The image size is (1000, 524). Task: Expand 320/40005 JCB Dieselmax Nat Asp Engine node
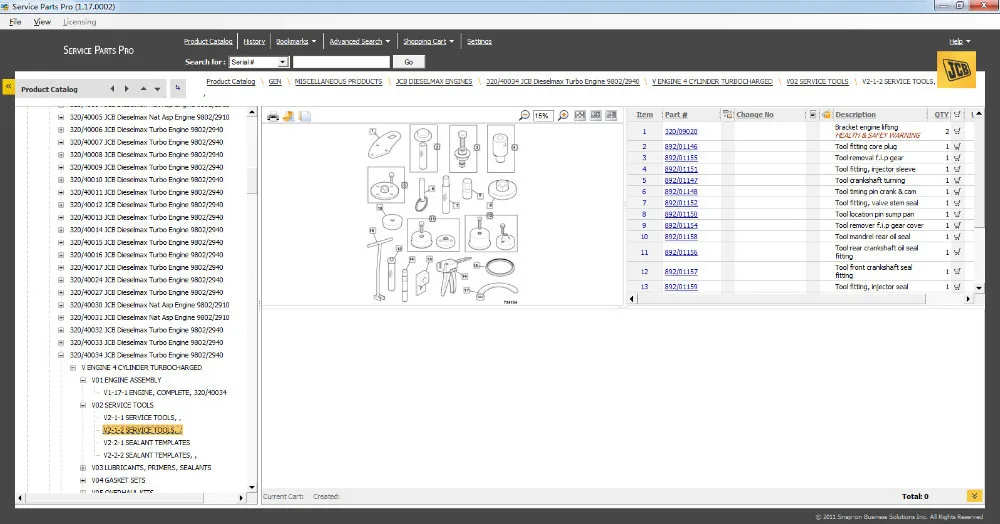[x=61, y=117]
